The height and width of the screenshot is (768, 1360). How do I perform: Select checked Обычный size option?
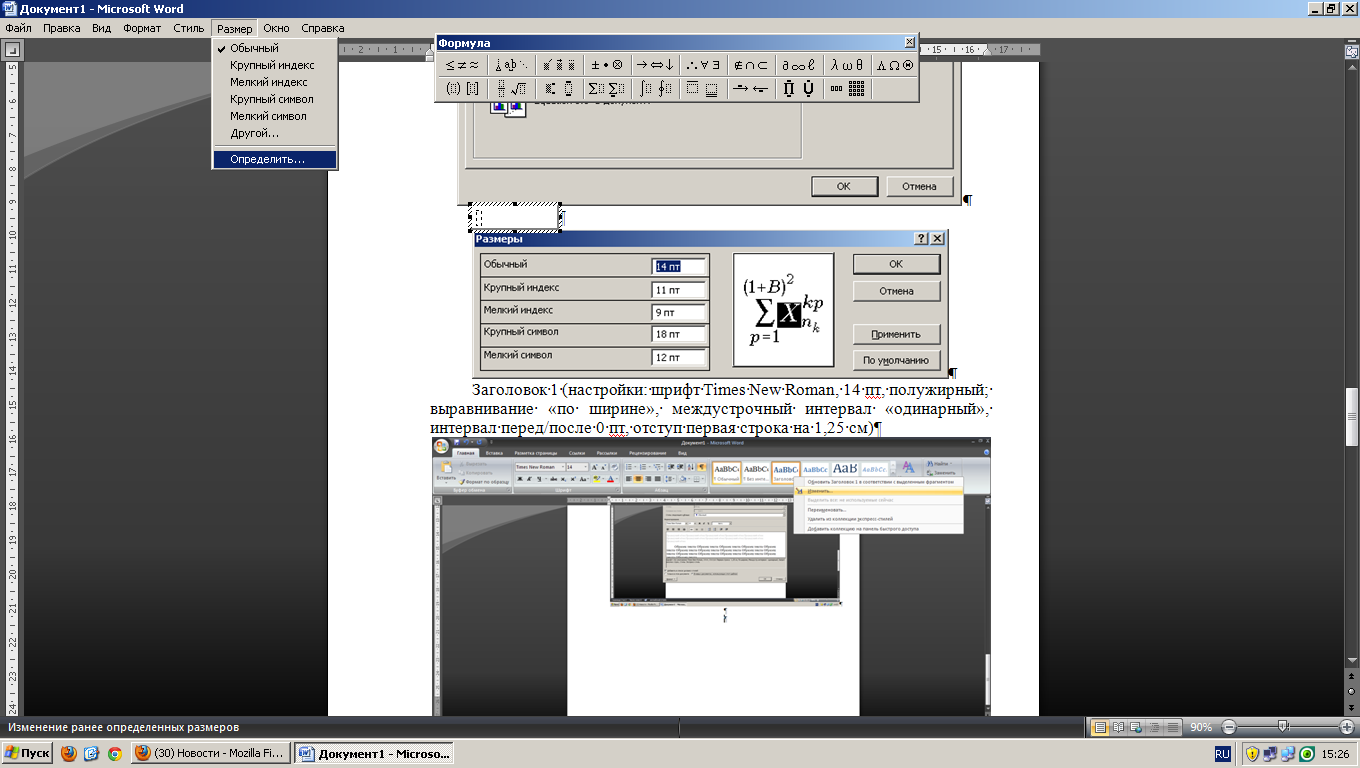pyautogui.click(x=274, y=48)
